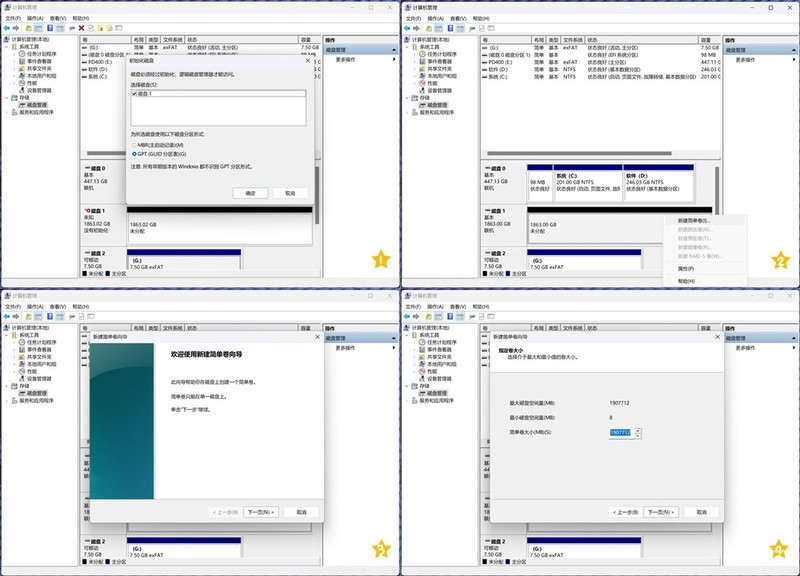Click back arrow in the context-menu window toolbar
Screen dimensions: 800x576
(407, 28)
